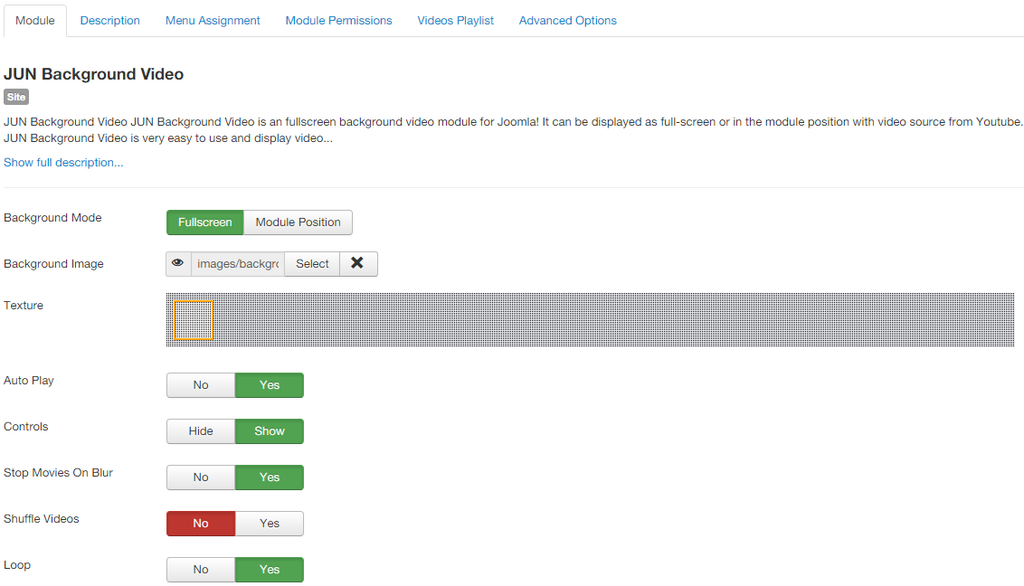Viewport: 1024px width, 586px height.
Task: Click the JUN Background Video heading
Action: 93,74
